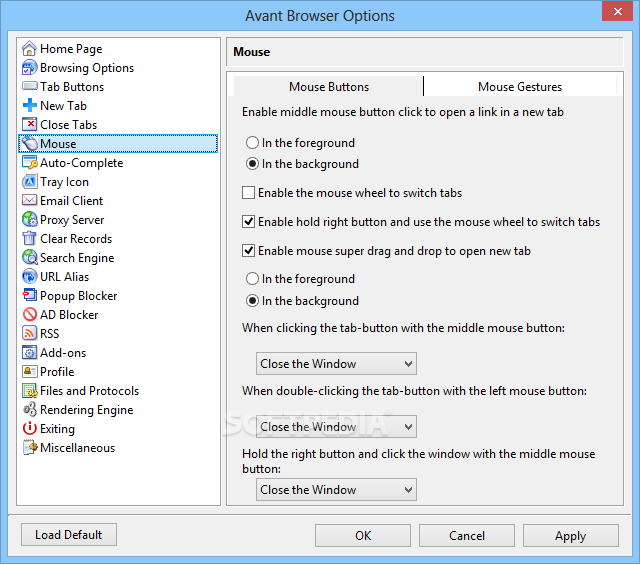Screen dimensions: 640x564
Task: Click the Add-ons gear icon
Action: 29,352
